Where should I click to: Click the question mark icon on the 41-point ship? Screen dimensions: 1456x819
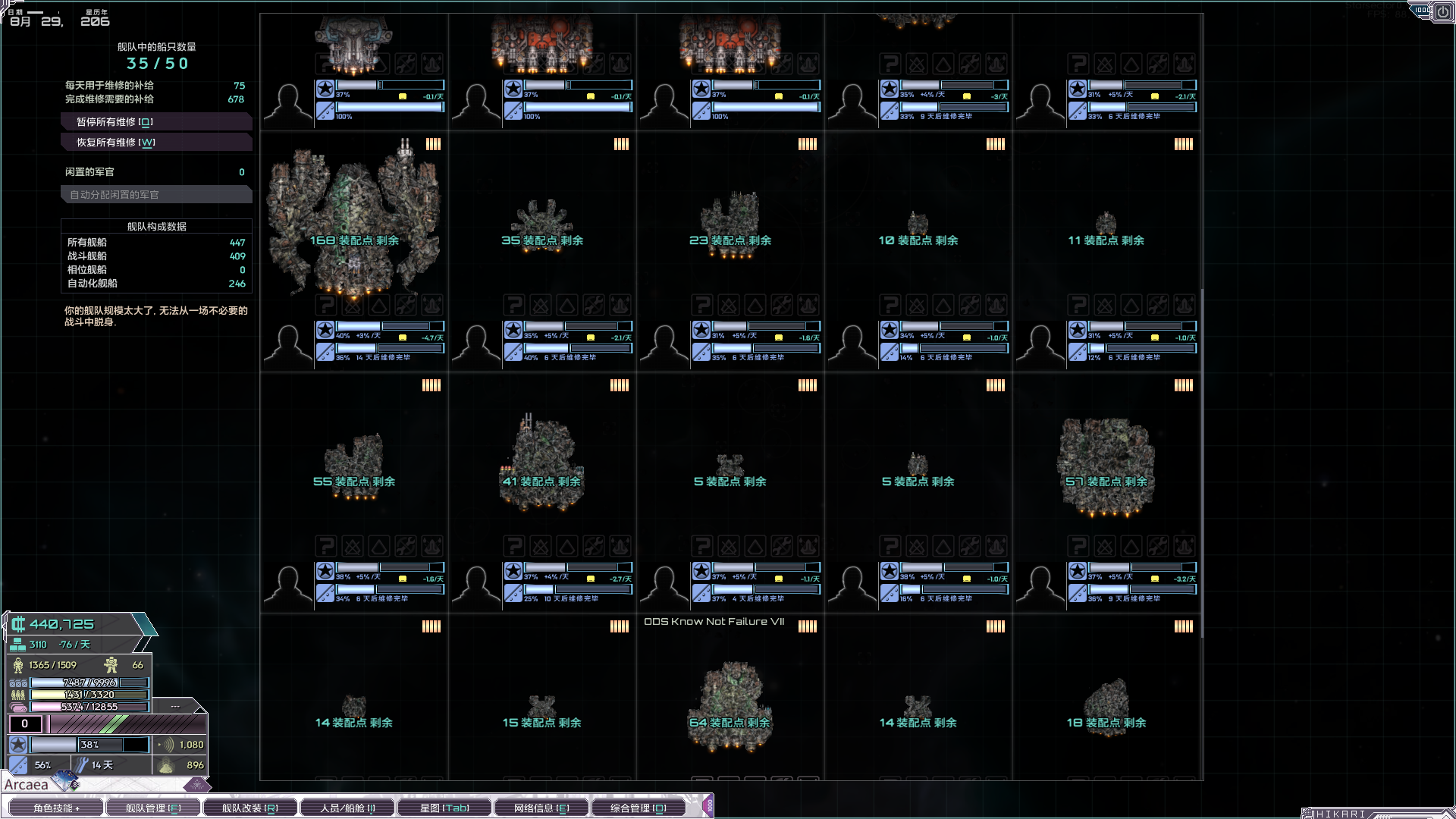(x=514, y=546)
